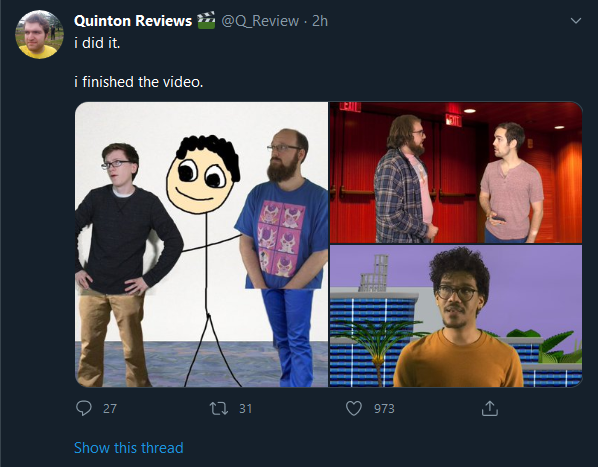
Task: Click the reply speech bubble icon
Action: point(84,408)
